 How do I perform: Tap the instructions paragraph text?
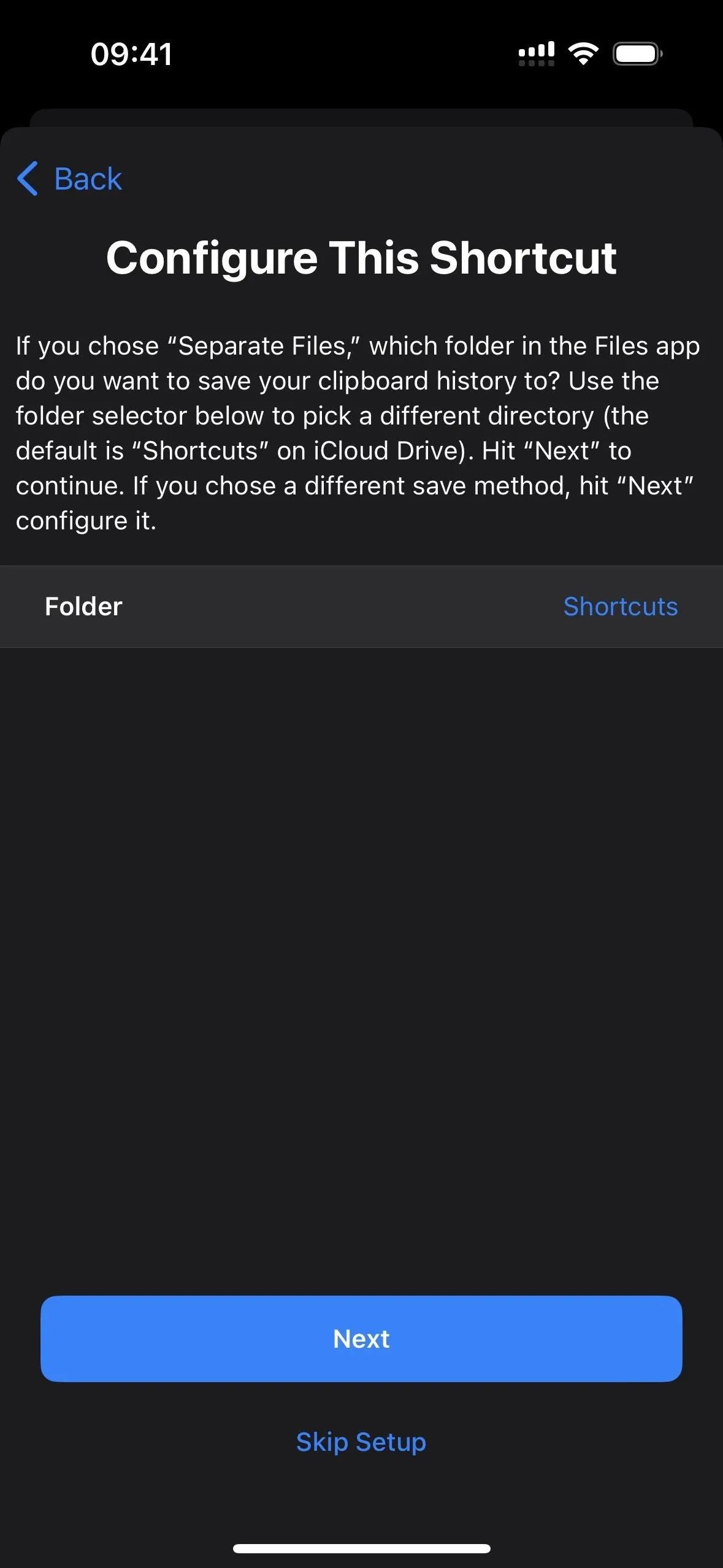coord(359,433)
